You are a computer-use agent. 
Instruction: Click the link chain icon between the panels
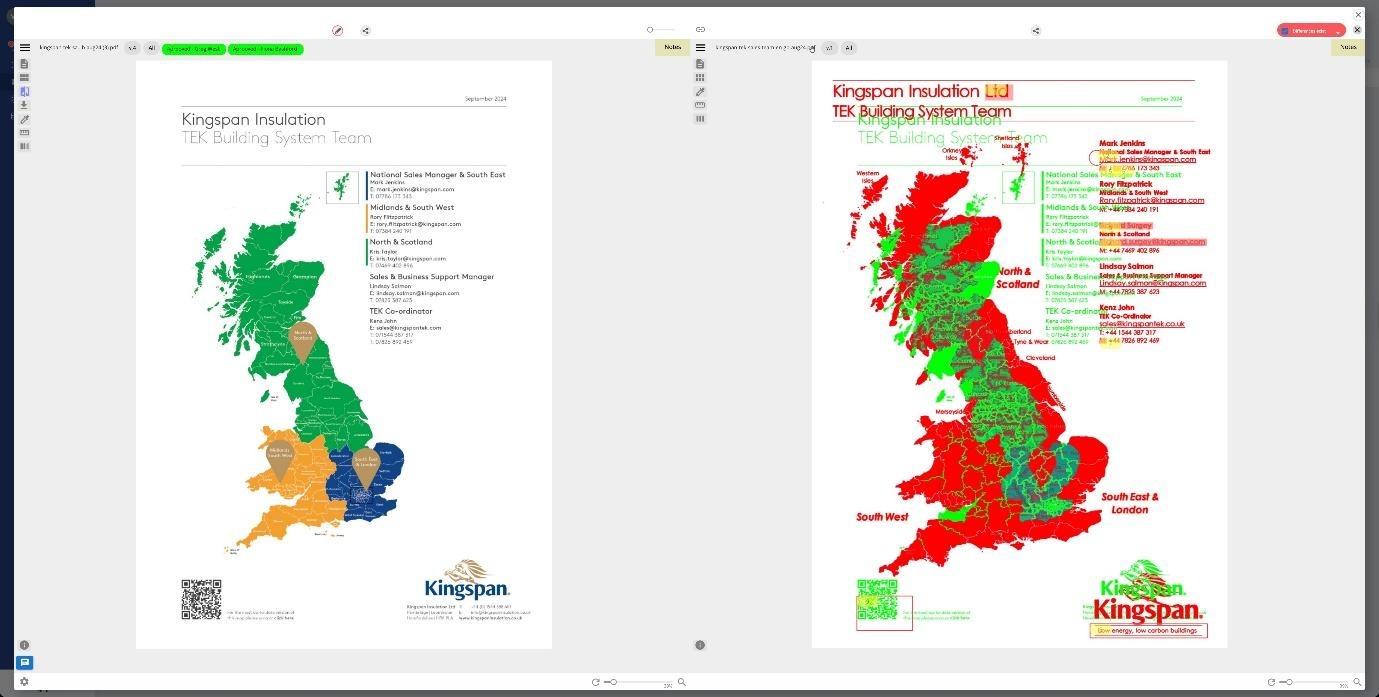(700, 30)
